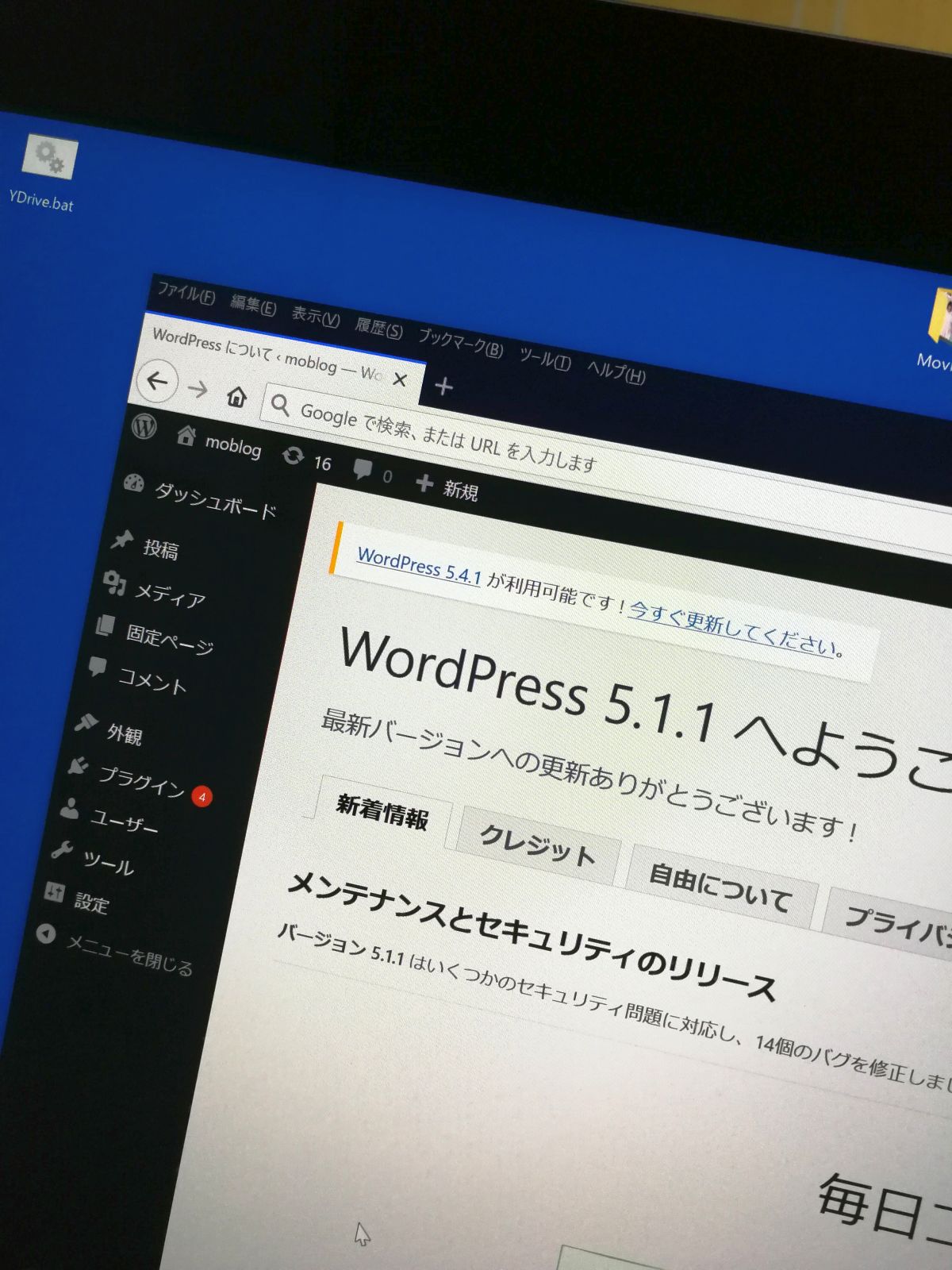Collapse the sidebar with メニューを閉じる
952x1270 pixels.
115,949
